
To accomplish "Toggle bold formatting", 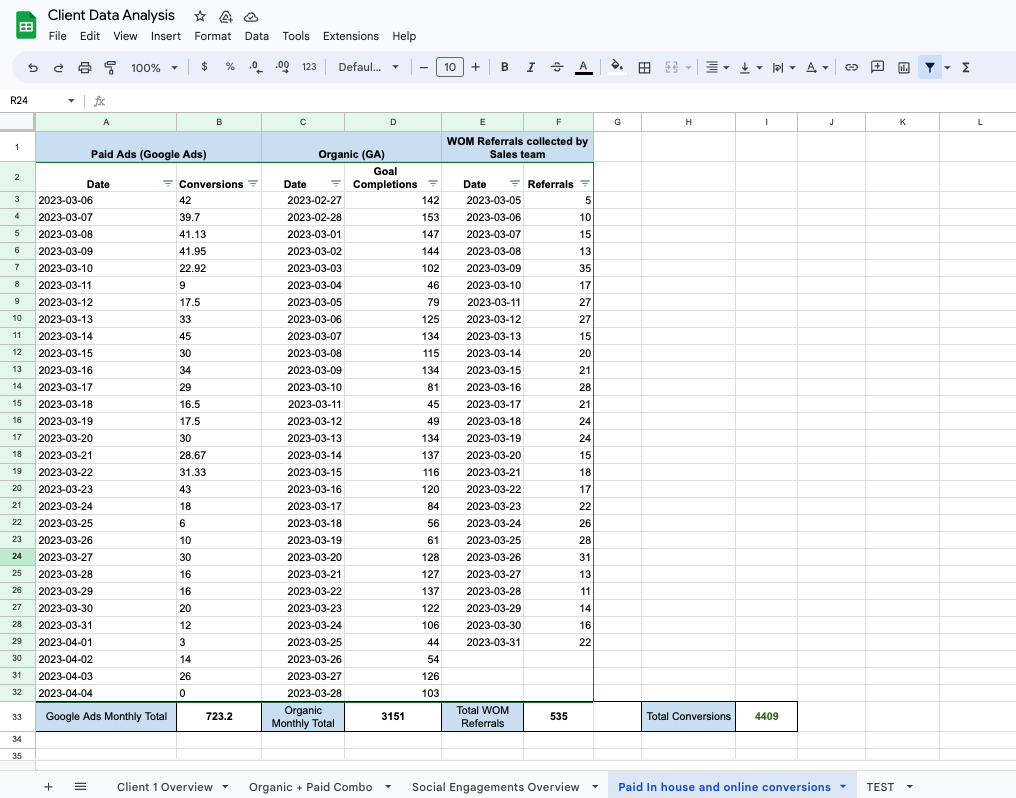I will pyautogui.click(x=505, y=67).
